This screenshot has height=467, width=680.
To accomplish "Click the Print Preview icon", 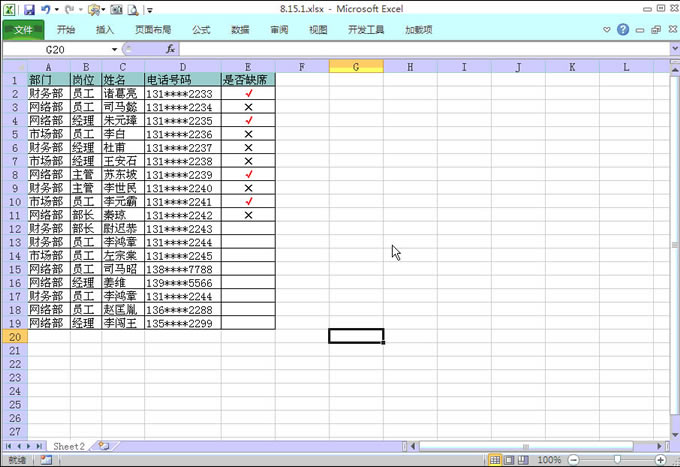I will click(133, 9).
